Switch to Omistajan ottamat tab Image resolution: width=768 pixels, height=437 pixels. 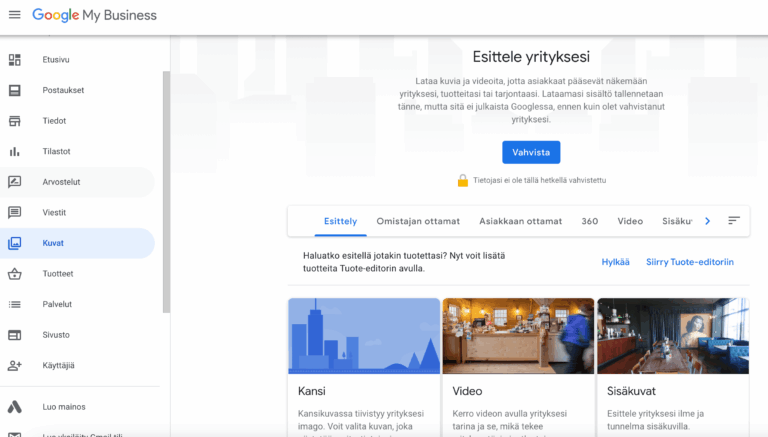click(418, 221)
